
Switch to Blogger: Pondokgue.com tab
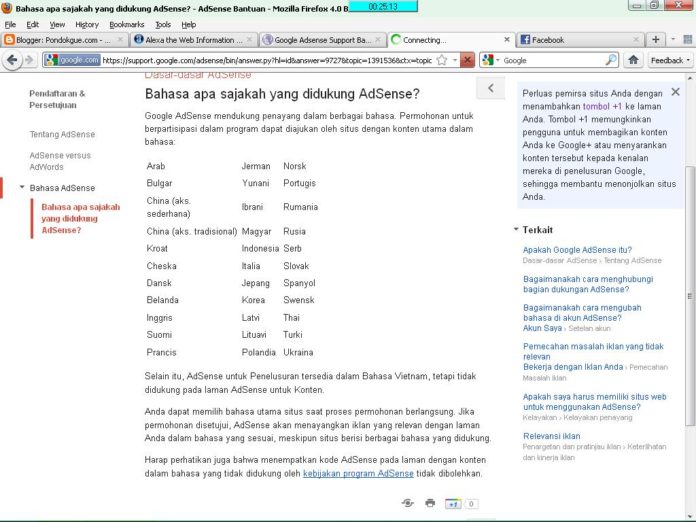click(64, 40)
